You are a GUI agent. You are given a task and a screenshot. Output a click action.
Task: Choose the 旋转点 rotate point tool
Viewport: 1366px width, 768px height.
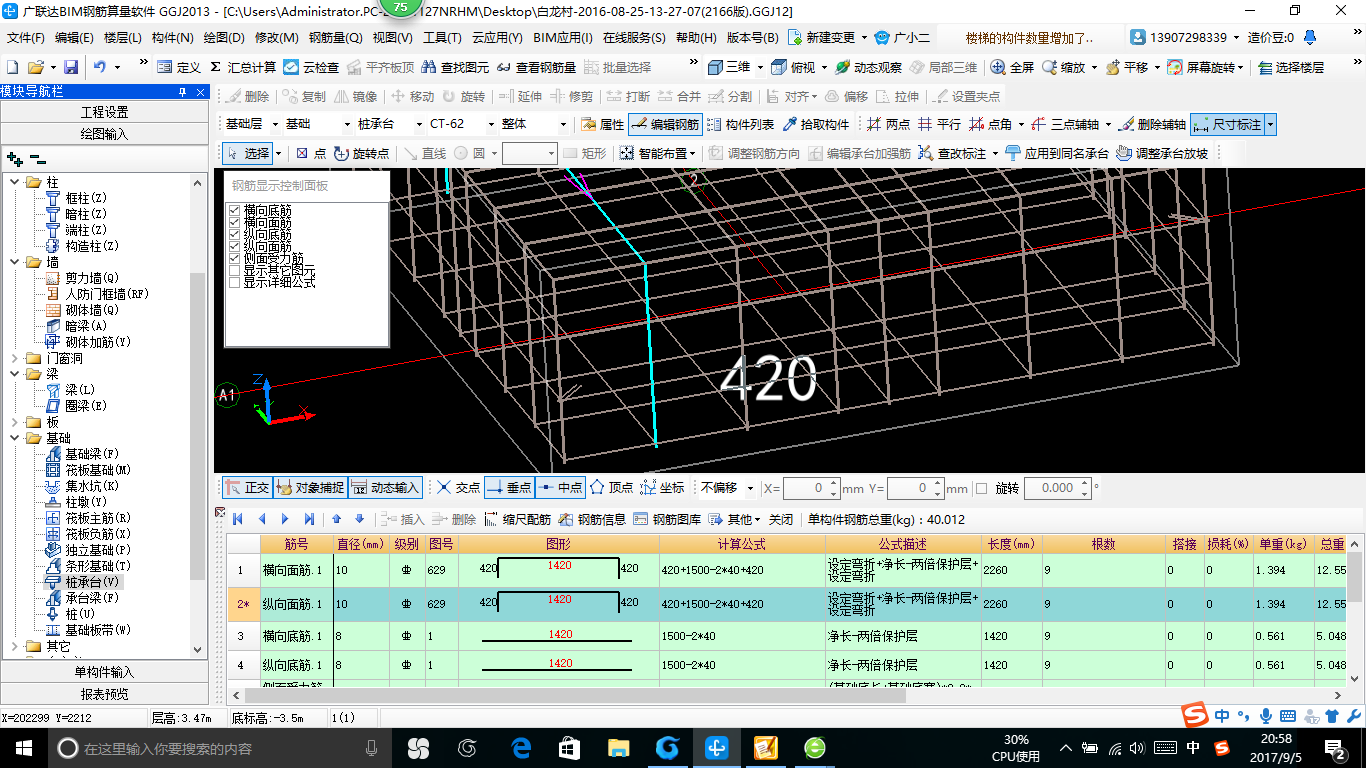[362, 153]
